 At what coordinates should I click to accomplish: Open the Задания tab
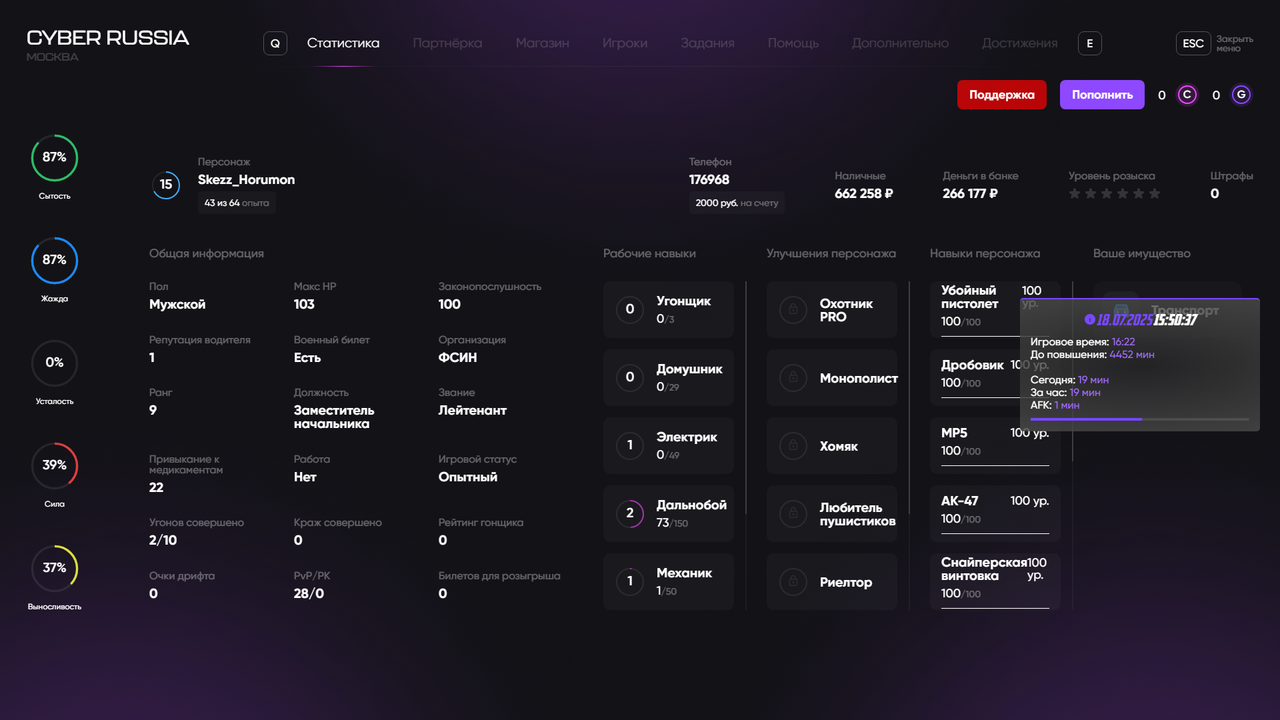(708, 43)
